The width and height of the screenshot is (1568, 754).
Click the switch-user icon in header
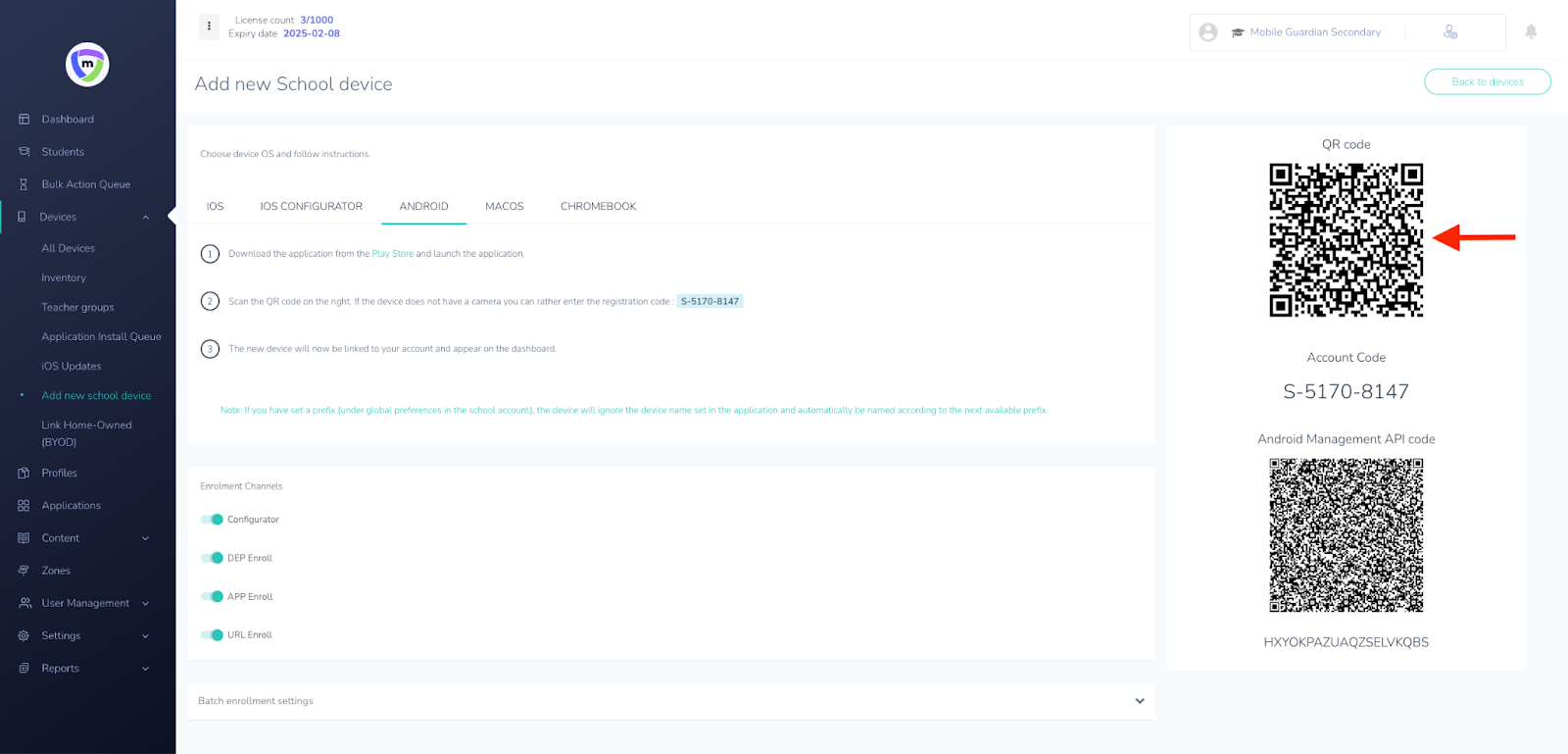(1450, 32)
